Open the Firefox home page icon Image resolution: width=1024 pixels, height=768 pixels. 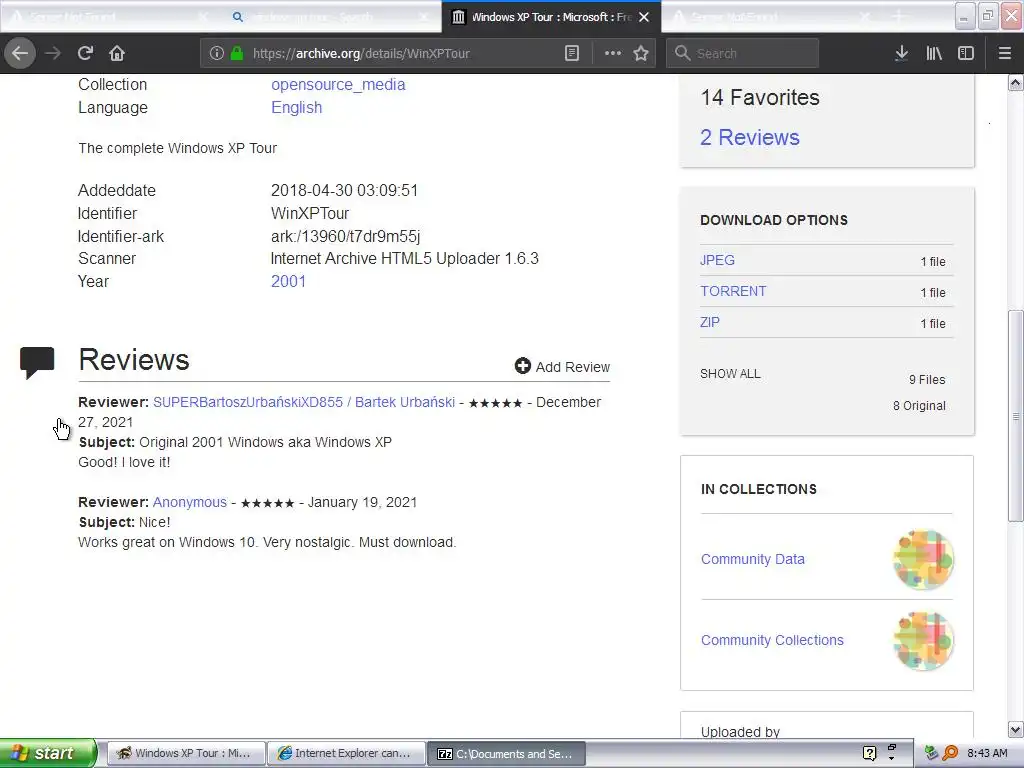click(117, 53)
